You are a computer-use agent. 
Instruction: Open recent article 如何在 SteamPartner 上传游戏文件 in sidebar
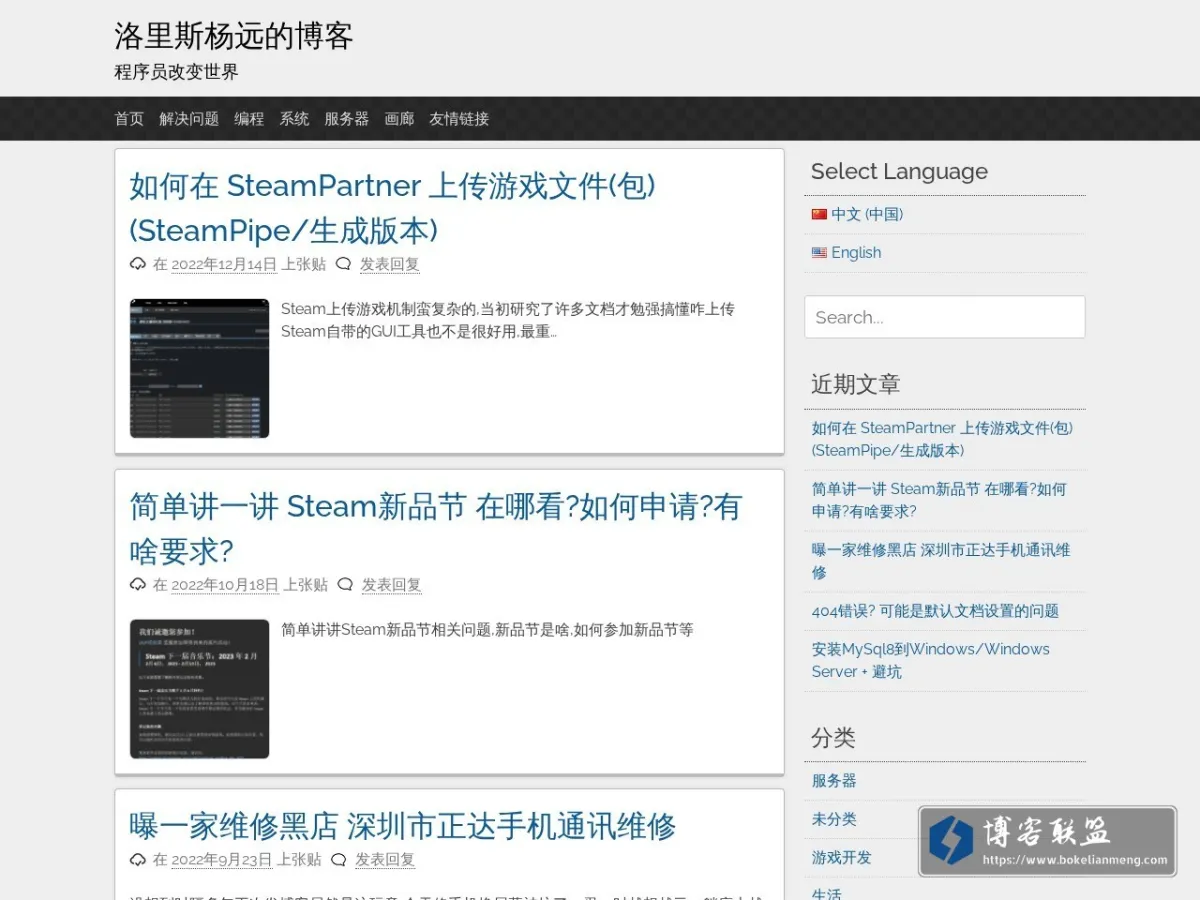pyautogui.click(x=942, y=439)
